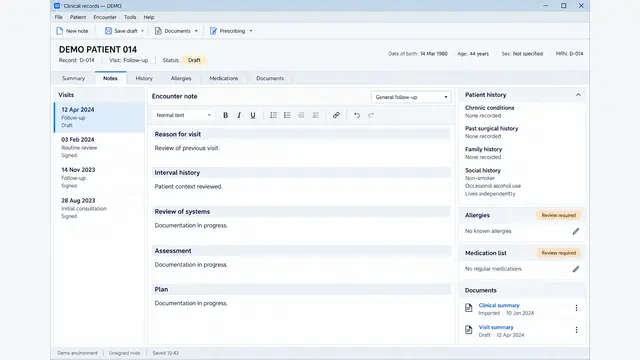Click into the Plan section text
The width and height of the screenshot is (640, 360).
(191, 303)
